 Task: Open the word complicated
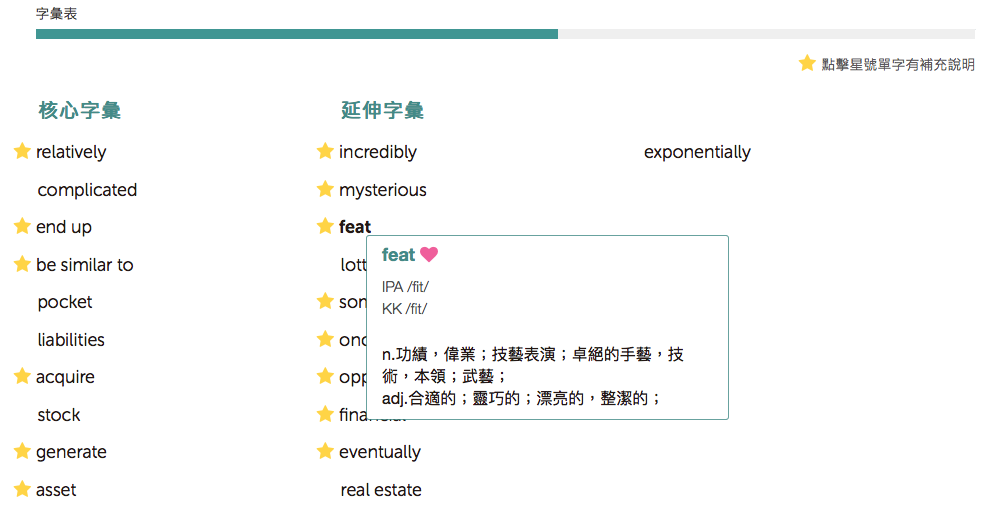tap(87, 190)
